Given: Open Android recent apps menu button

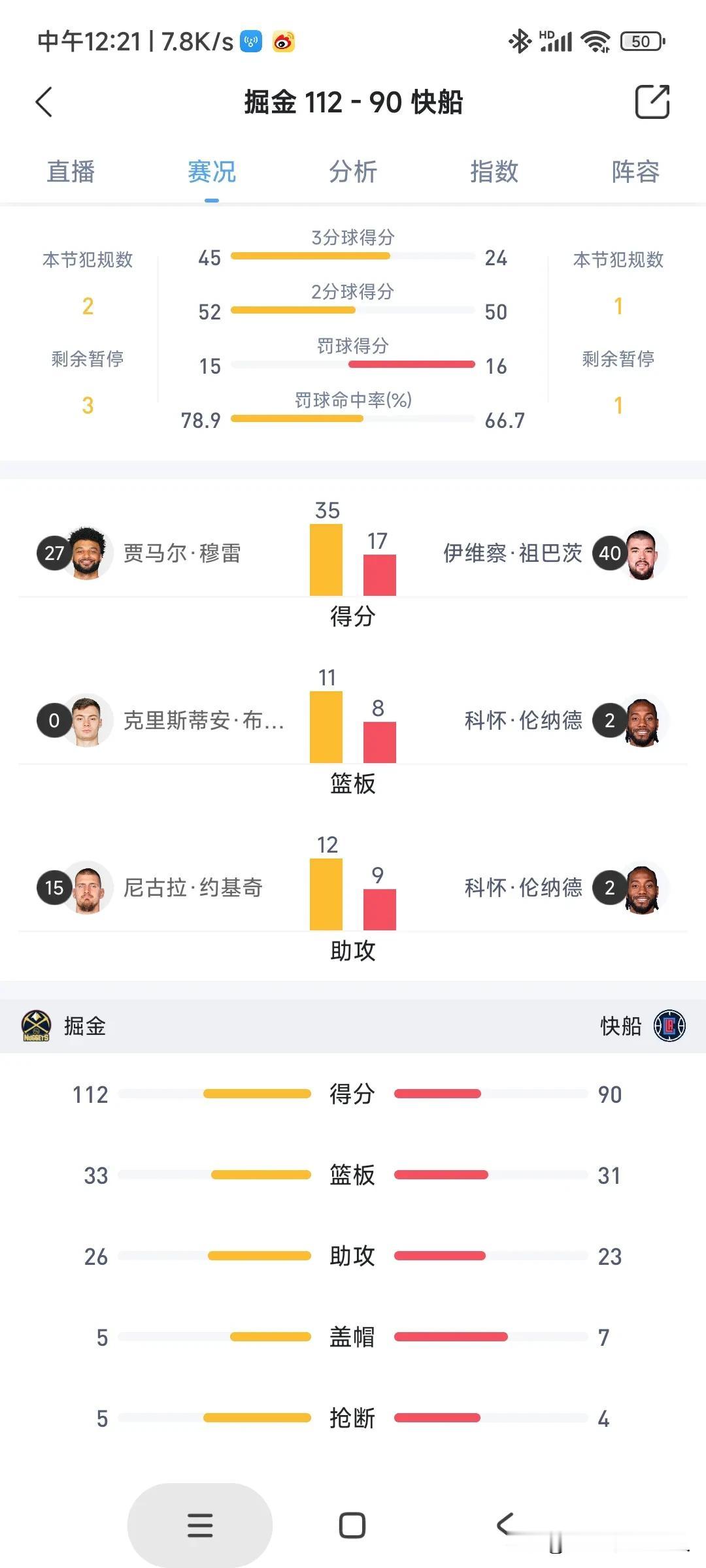Looking at the screenshot, I should tap(200, 1525).
